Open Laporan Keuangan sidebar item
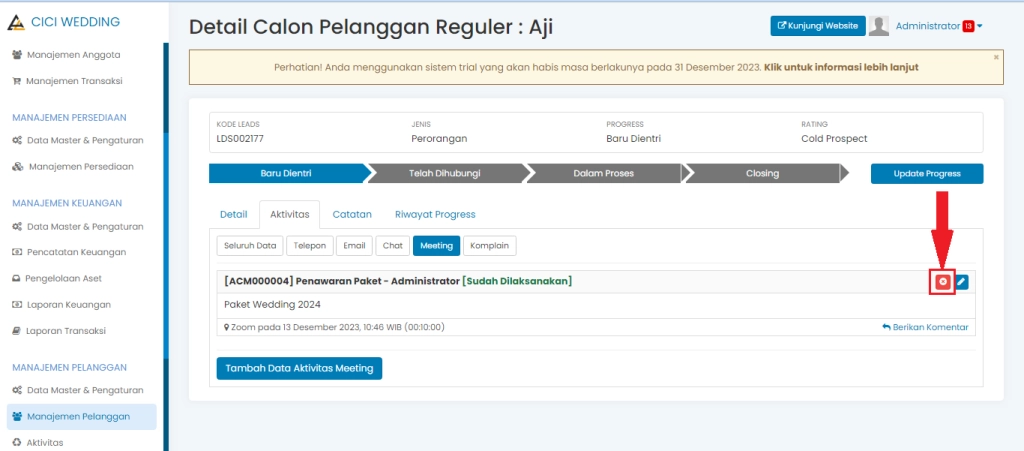This screenshot has width=1024, height=451. pos(68,304)
